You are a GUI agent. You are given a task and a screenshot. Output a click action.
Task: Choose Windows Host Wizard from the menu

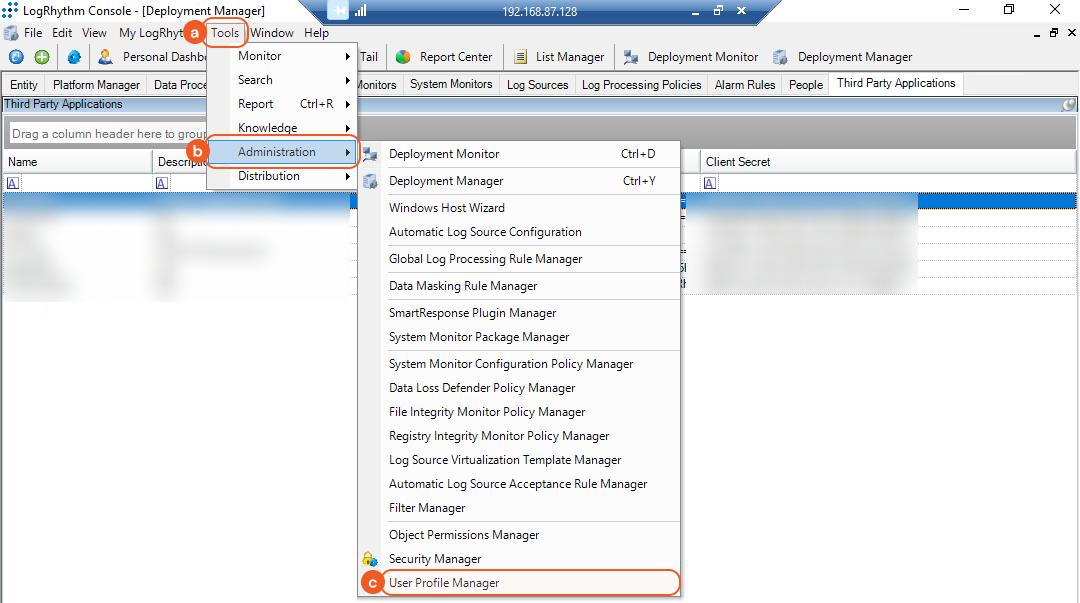pyautogui.click(x=446, y=208)
